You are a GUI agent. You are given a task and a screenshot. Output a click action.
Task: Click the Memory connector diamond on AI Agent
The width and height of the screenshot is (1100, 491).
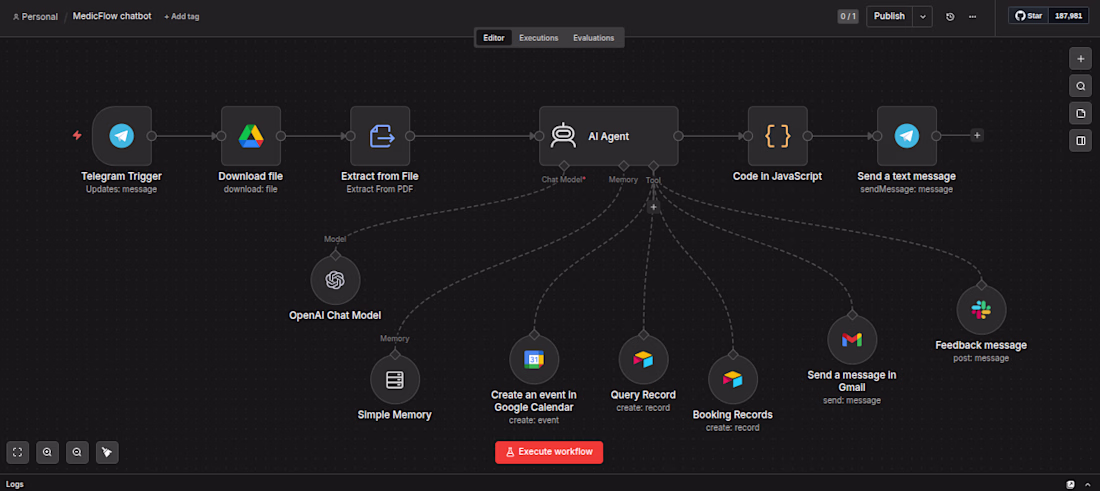pyautogui.click(x=622, y=166)
